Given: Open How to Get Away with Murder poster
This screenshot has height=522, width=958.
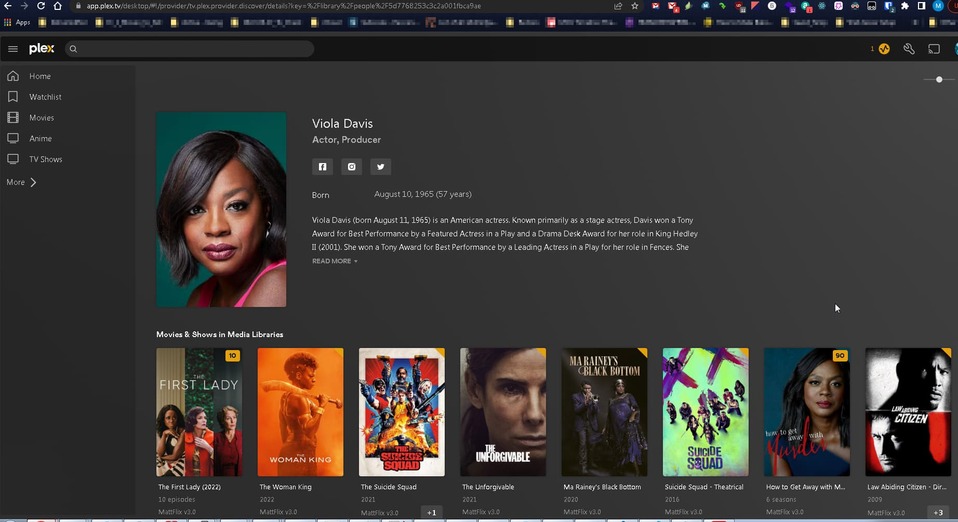Looking at the screenshot, I should click(807, 412).
